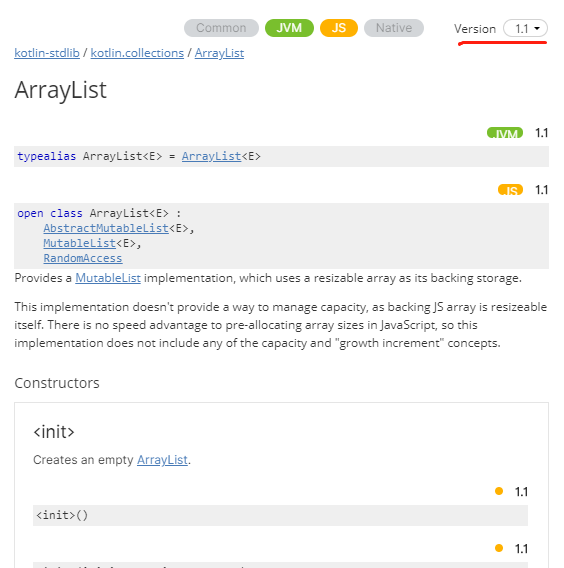Toggle the JVM platform filter
Viewport: 564px width, 568px height.
pyautogui.click(x=289, y=28)
